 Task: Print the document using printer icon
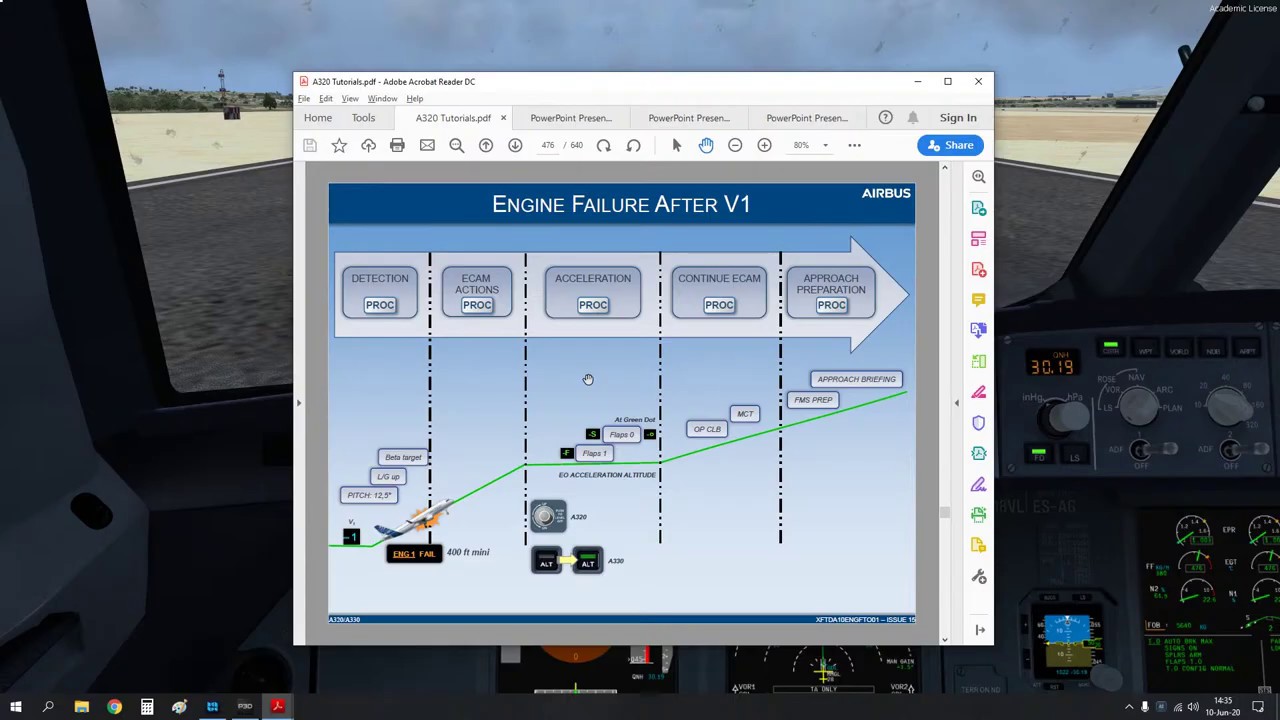pyautogui.click(x=397, y=145)
